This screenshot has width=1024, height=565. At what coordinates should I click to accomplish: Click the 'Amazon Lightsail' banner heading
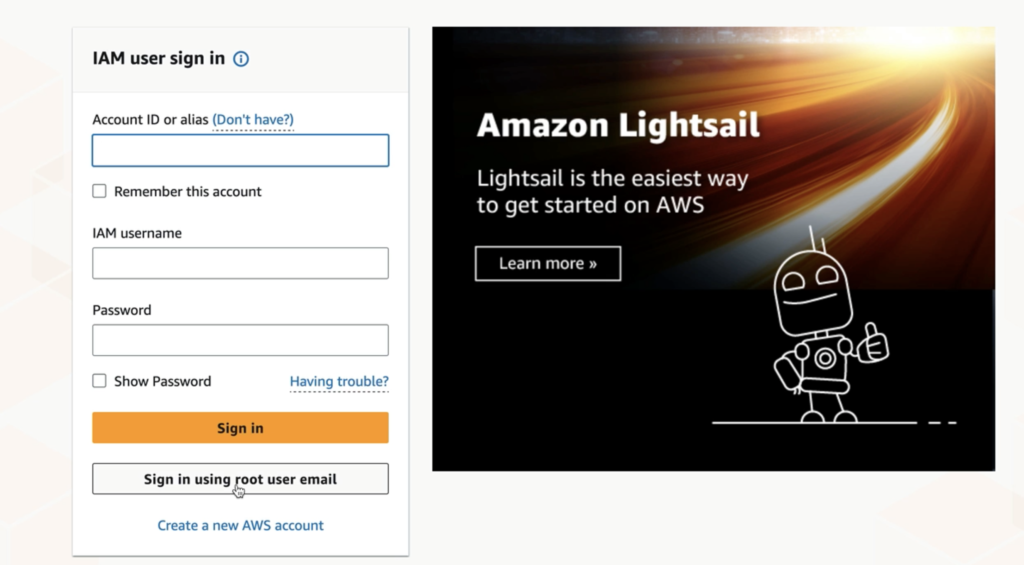(x=618, y=125)
